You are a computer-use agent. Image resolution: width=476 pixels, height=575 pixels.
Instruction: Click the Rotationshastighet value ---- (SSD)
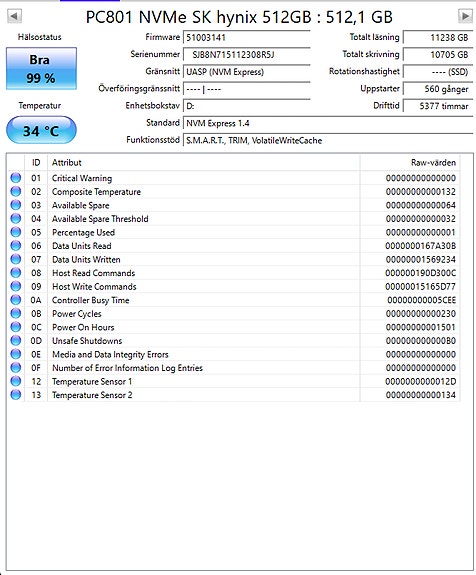click(438, 72)
